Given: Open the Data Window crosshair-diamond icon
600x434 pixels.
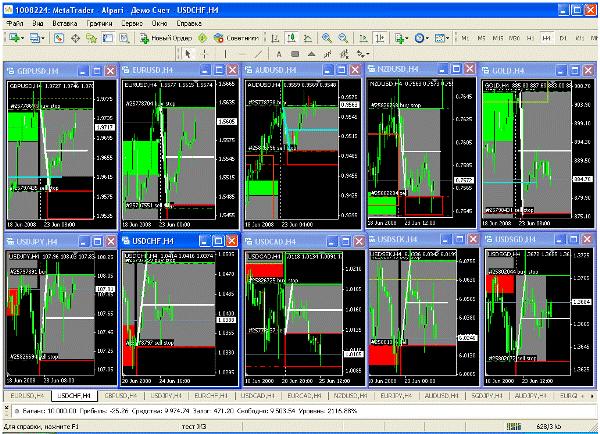Looking at the screenshot, I should (x=75, y=38).
